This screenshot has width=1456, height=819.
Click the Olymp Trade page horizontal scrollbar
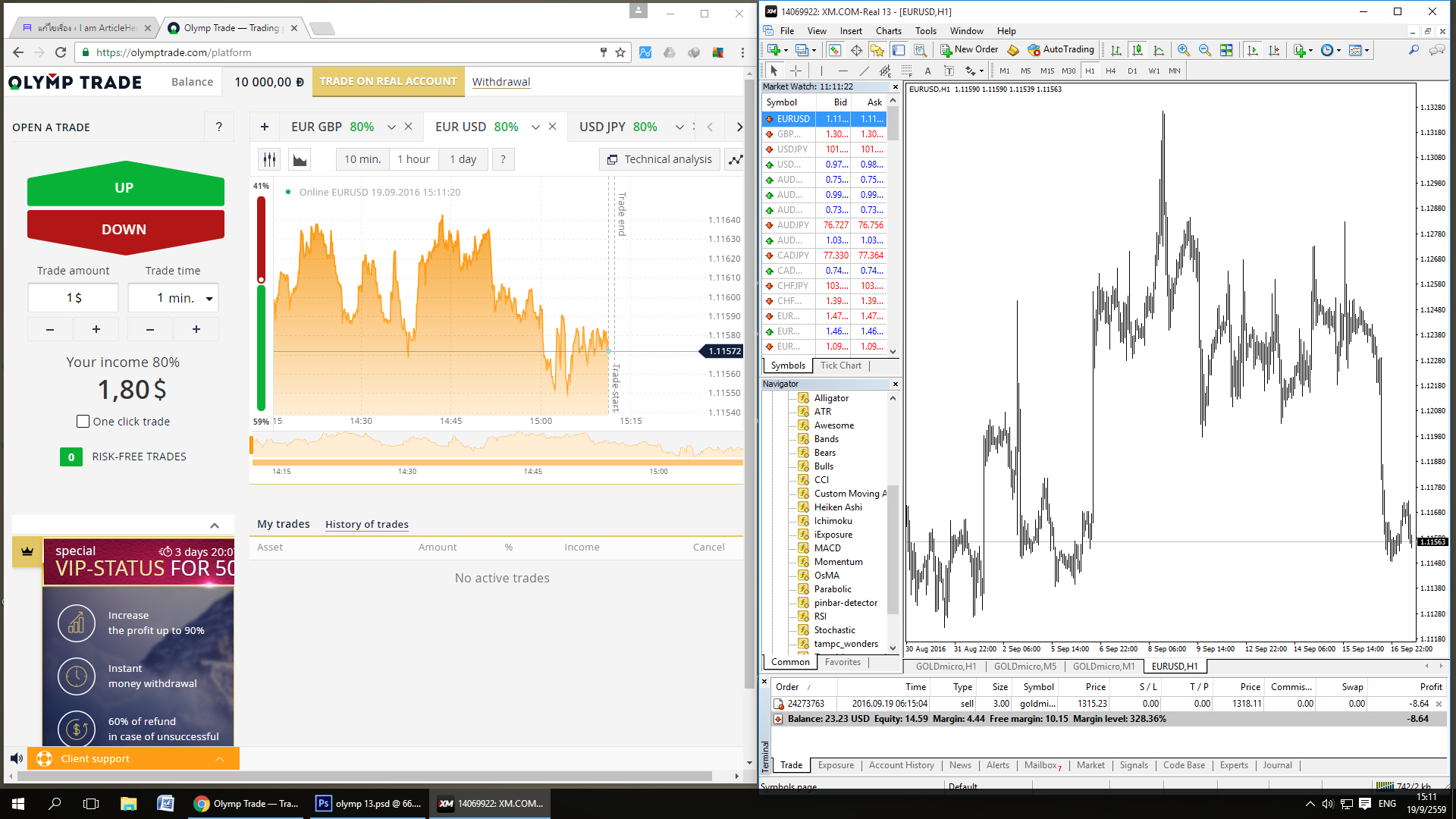[x=365, y=777]
